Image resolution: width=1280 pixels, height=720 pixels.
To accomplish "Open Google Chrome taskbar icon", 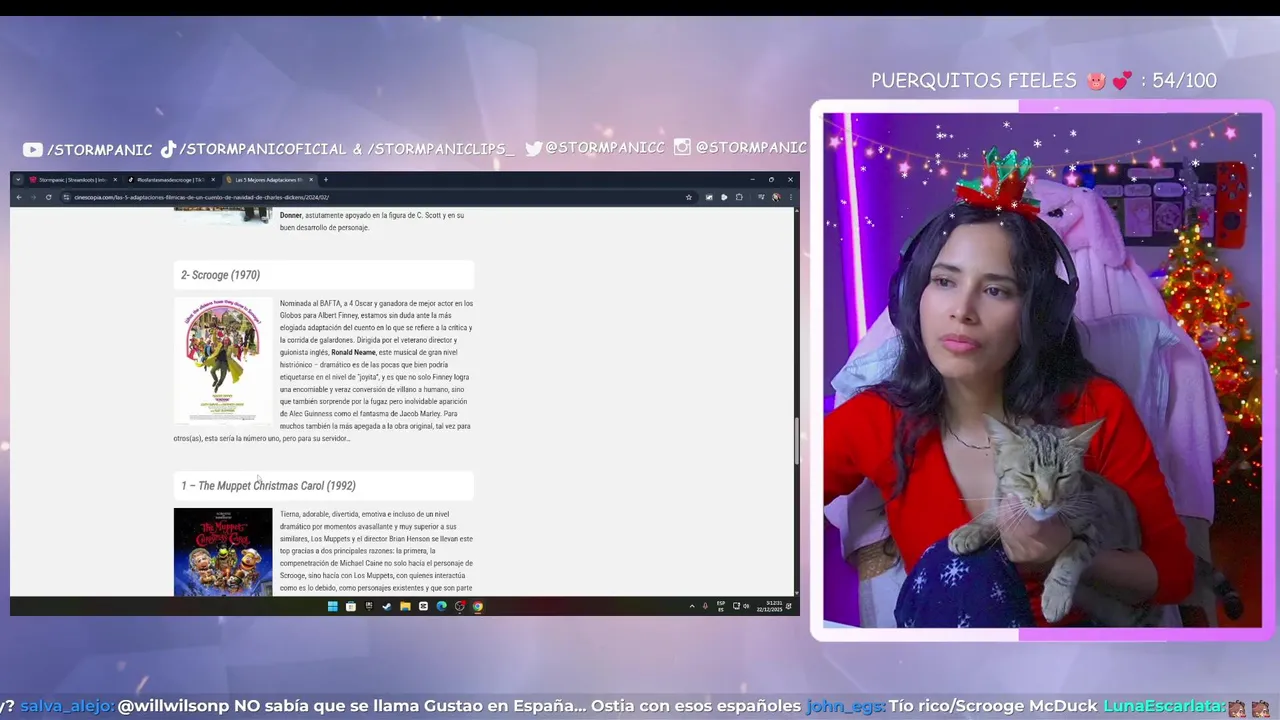I will click(x=478, y=606).
